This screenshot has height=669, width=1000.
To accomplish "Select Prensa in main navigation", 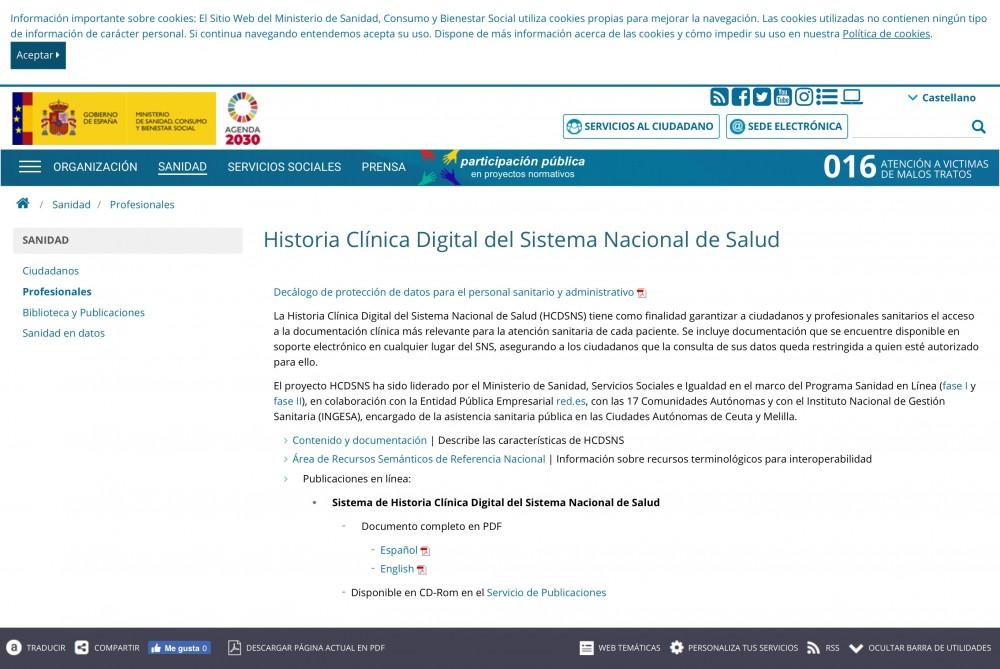I will point(383,167).
